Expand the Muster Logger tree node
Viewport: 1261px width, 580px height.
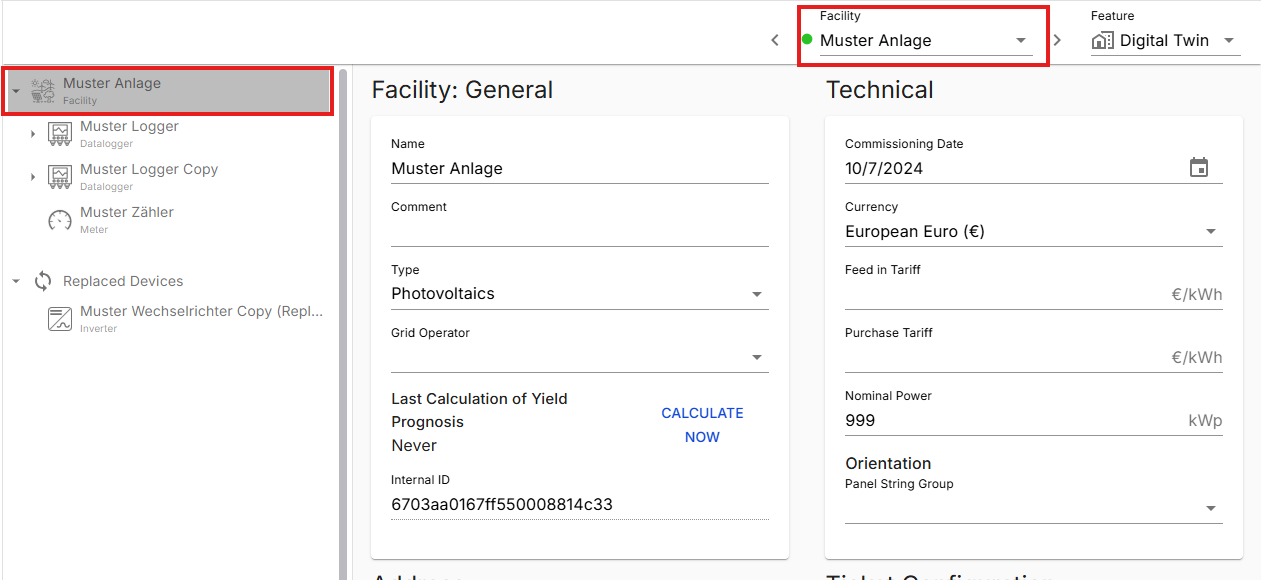pos(33,134)
